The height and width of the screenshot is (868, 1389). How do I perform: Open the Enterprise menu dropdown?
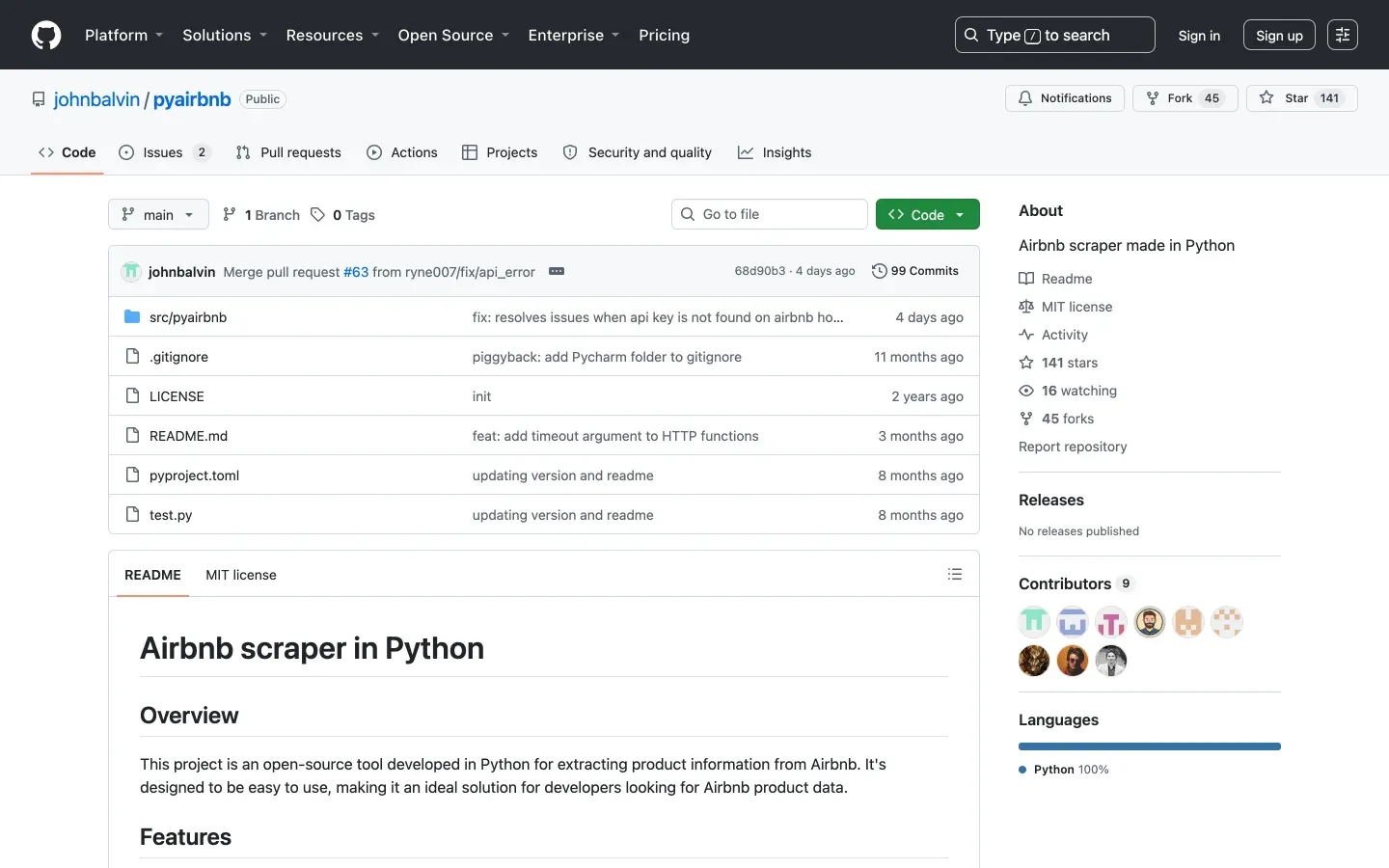pyautogui.click(x=574, y=35)
